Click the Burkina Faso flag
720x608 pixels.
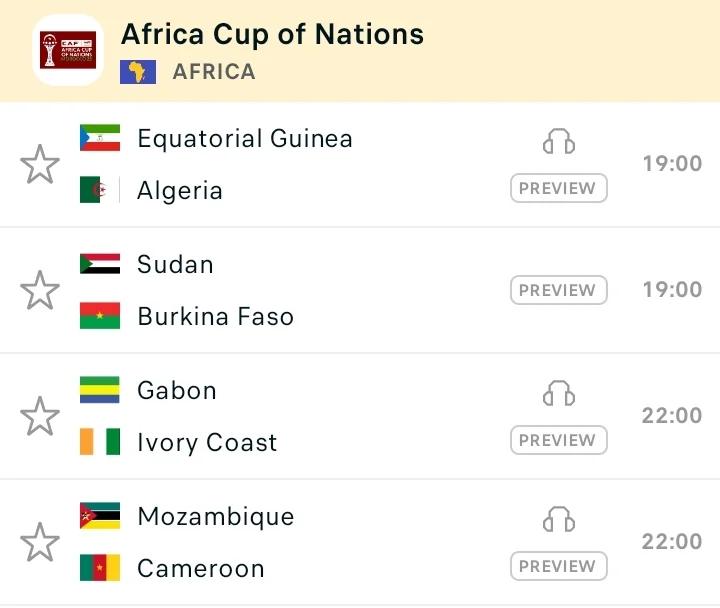tap(100, 315)
